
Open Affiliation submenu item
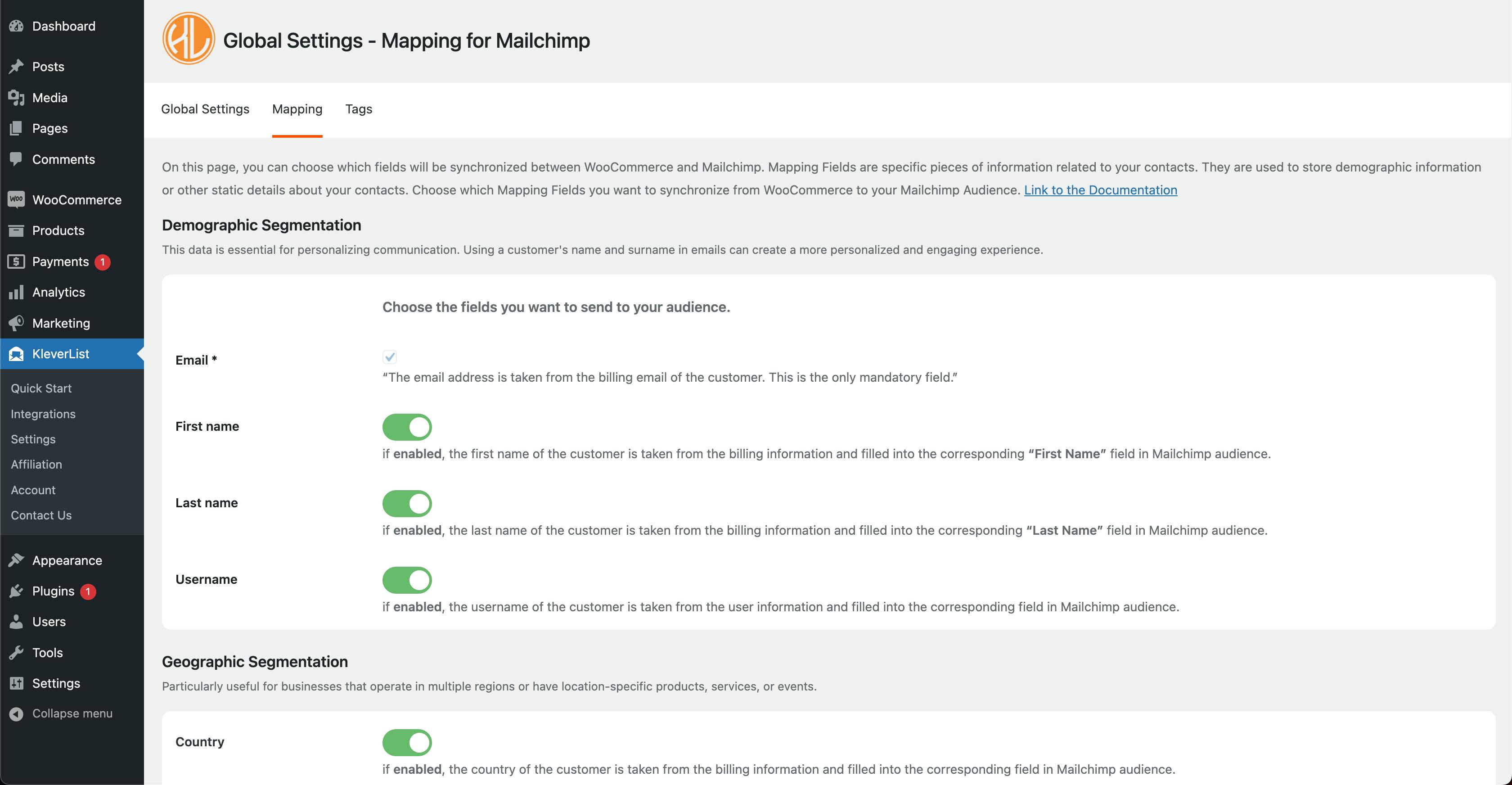pyautogui.click(x=36, y=465)
